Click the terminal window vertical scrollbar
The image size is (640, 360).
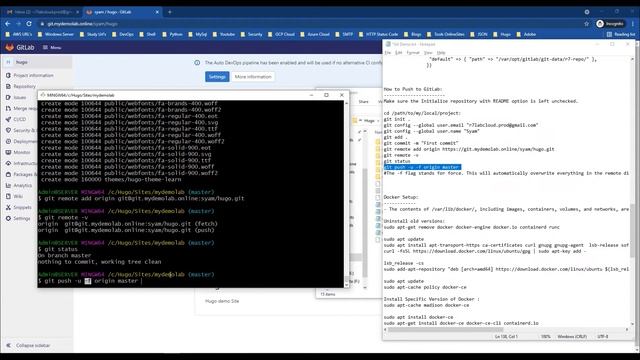coord(347,194)
